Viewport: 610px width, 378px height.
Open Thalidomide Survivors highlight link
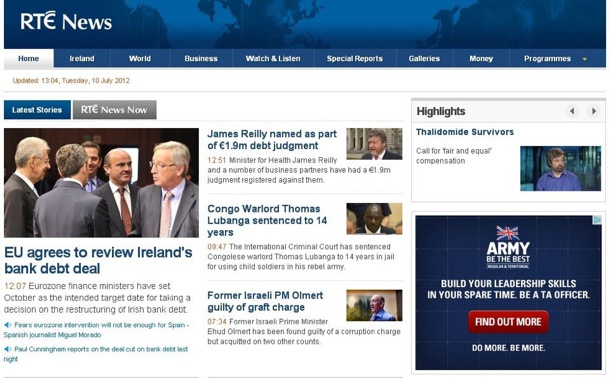pos(465,132)
